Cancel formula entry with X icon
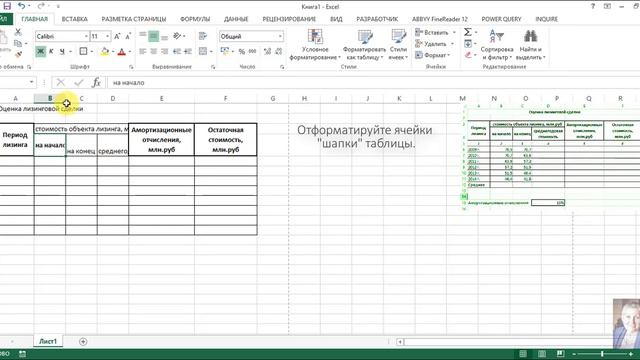This screenshot has width=640, height=360. [x=60, y=82]
